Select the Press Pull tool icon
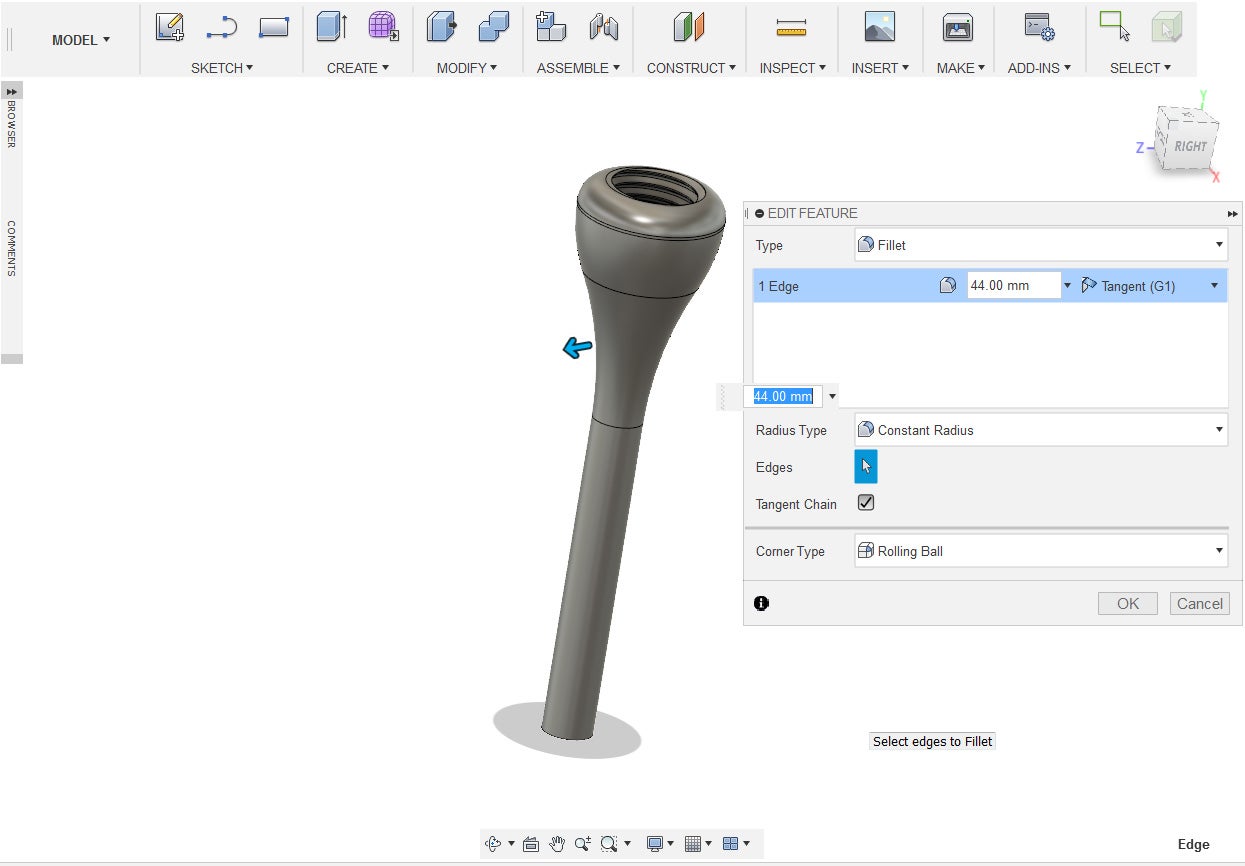Image resolution: width=1245 pixels, height=866 pixels. [x=441, y=27]
